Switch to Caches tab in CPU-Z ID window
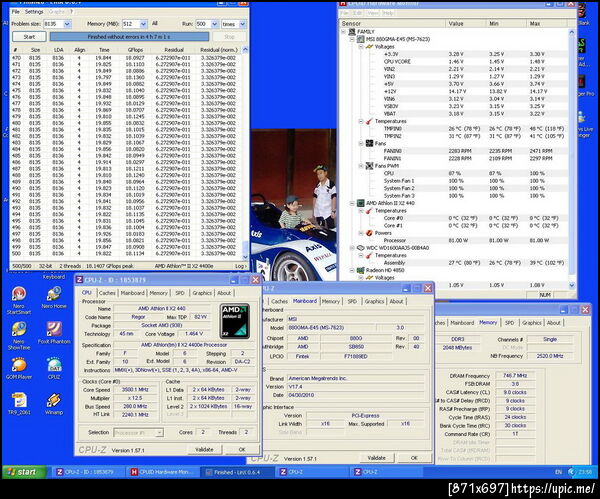Screen dimensions: 600x499 (107, 293)
